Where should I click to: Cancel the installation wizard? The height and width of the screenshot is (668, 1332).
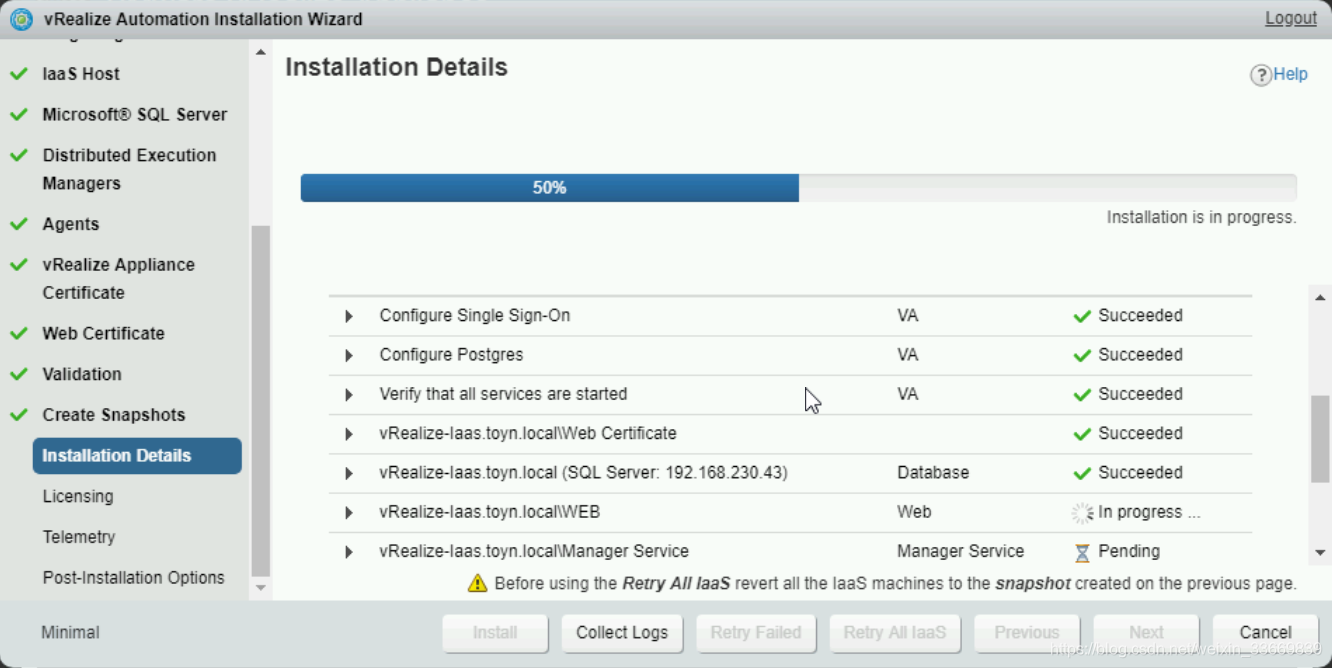pos(1265,633)
